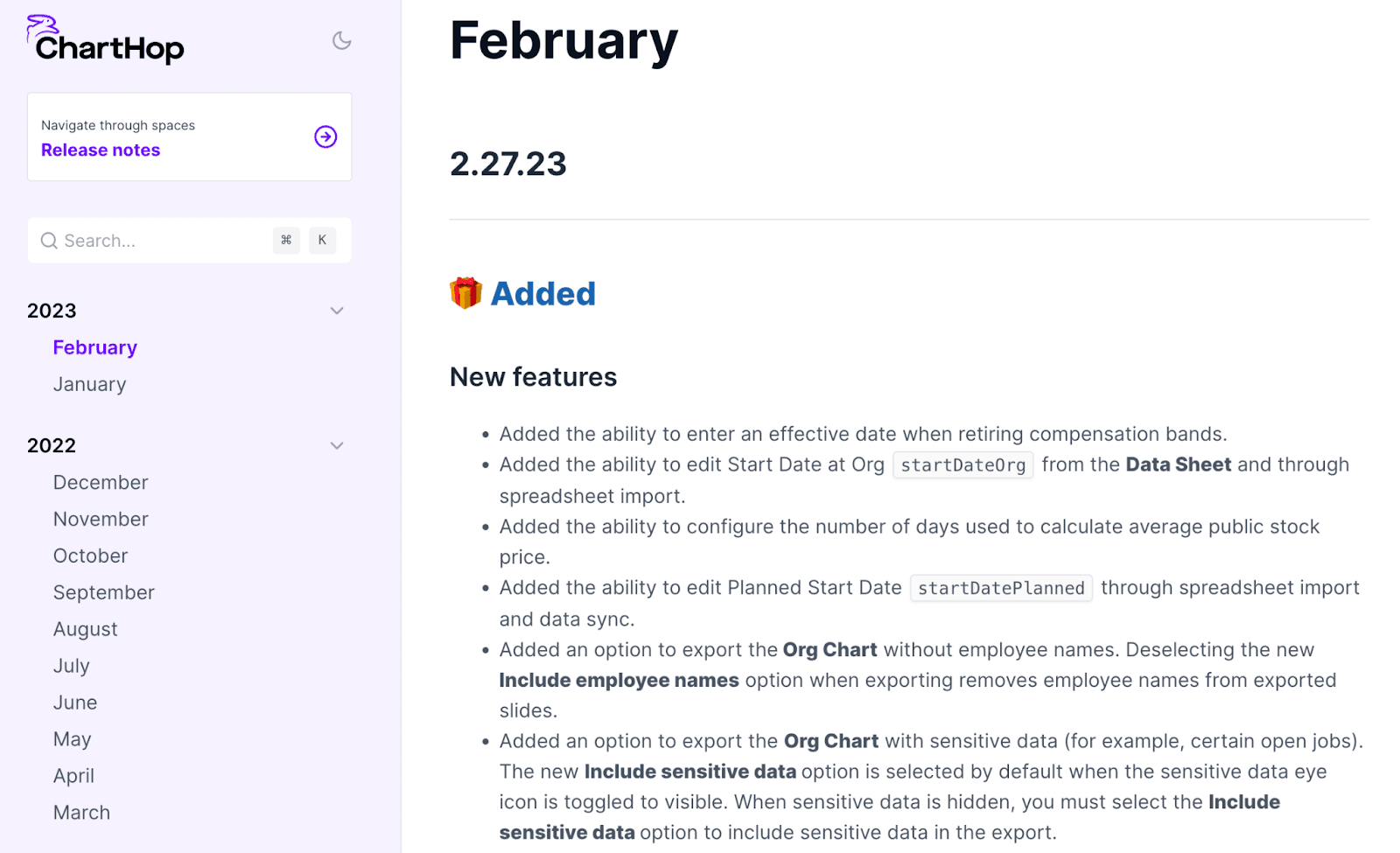Open the November page
This screenshot has height=853, width=1400.
pyautogui.click(x=101, y=519)
